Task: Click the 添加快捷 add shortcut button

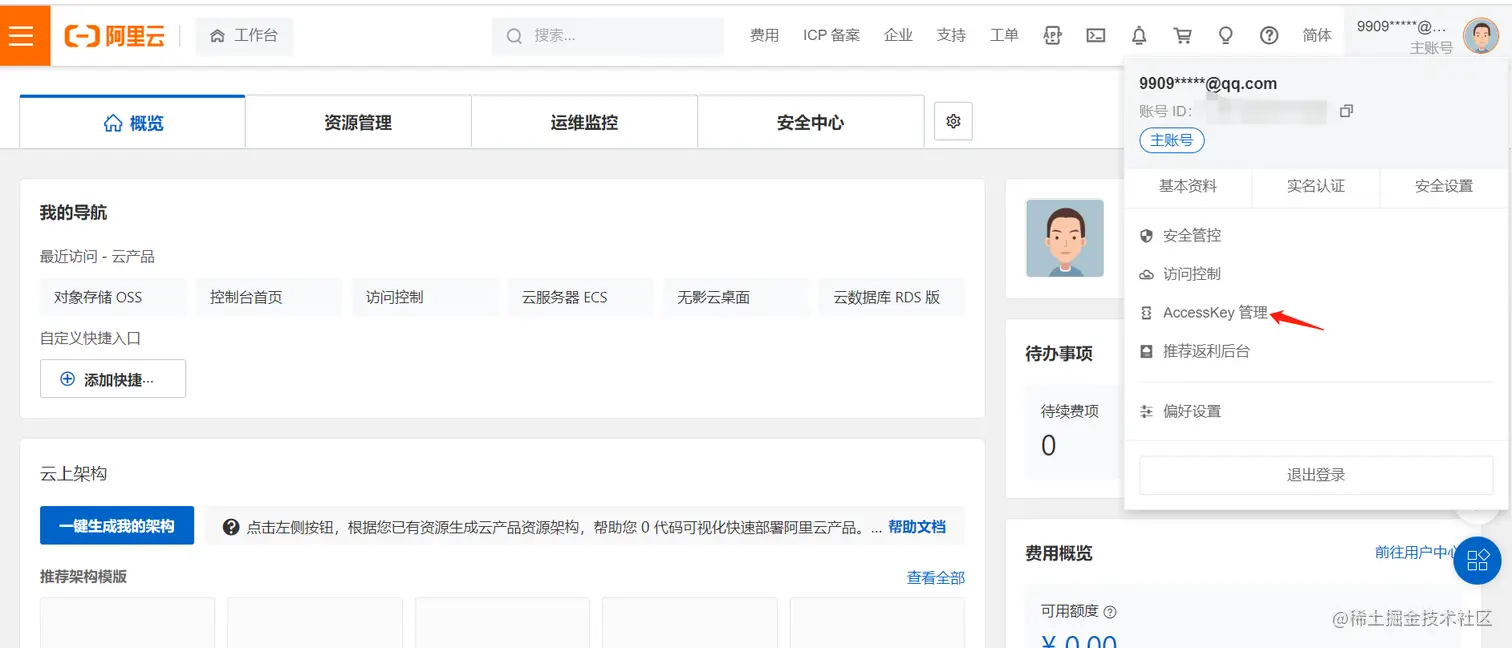Action: coord(113,379)
